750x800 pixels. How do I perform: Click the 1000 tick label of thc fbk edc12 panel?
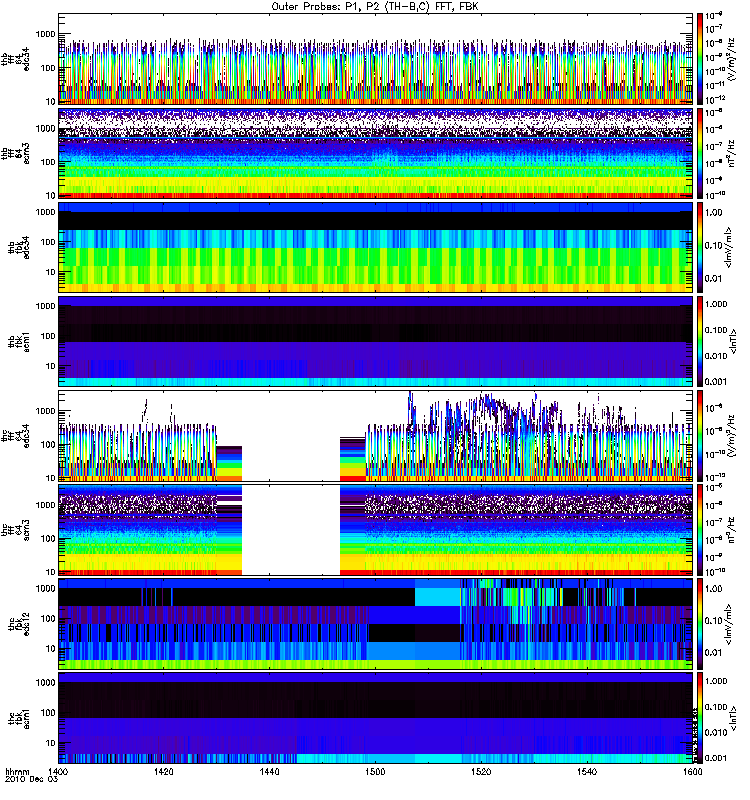point(45,588)
